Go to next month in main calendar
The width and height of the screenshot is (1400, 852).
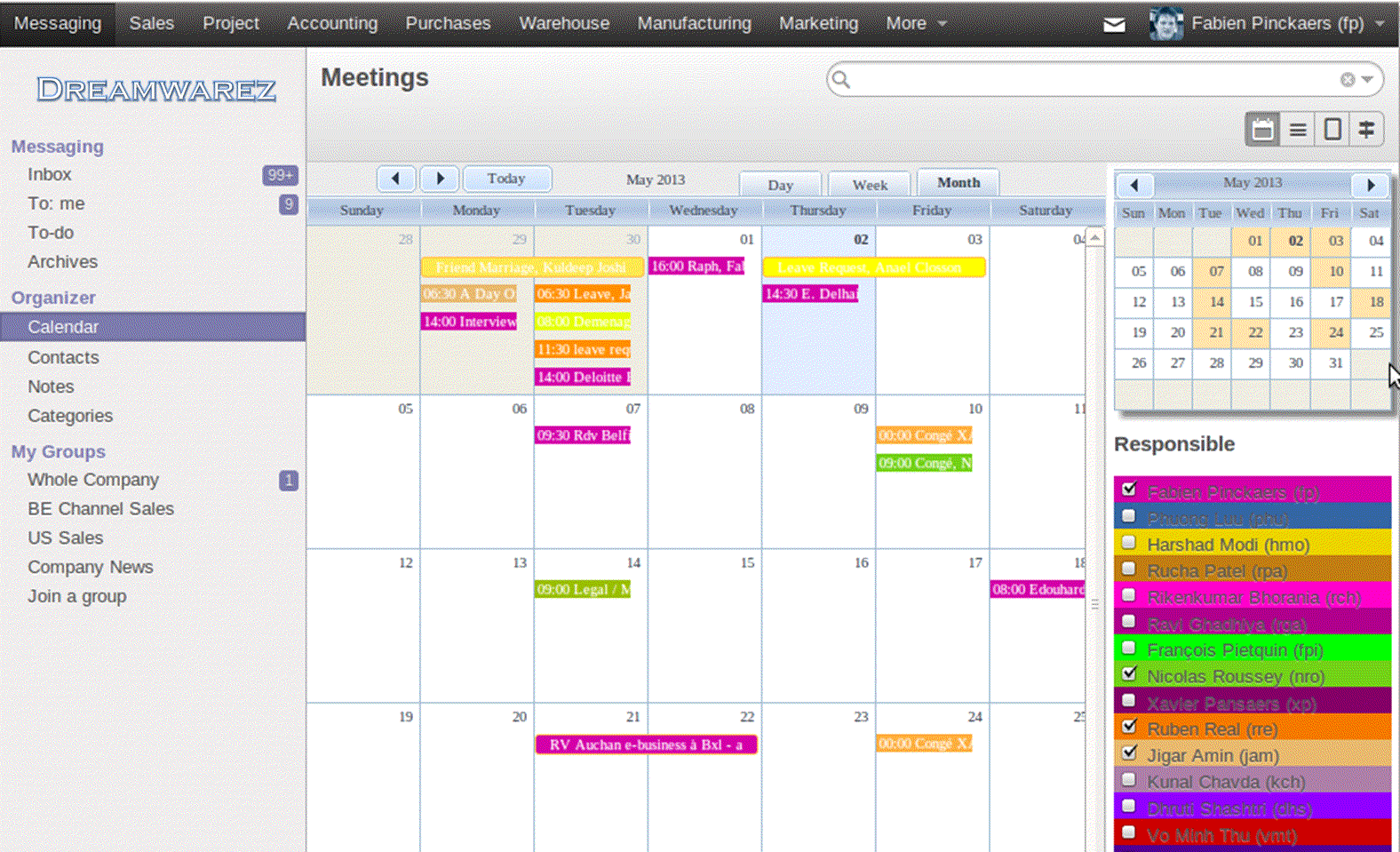click(440, 179)
